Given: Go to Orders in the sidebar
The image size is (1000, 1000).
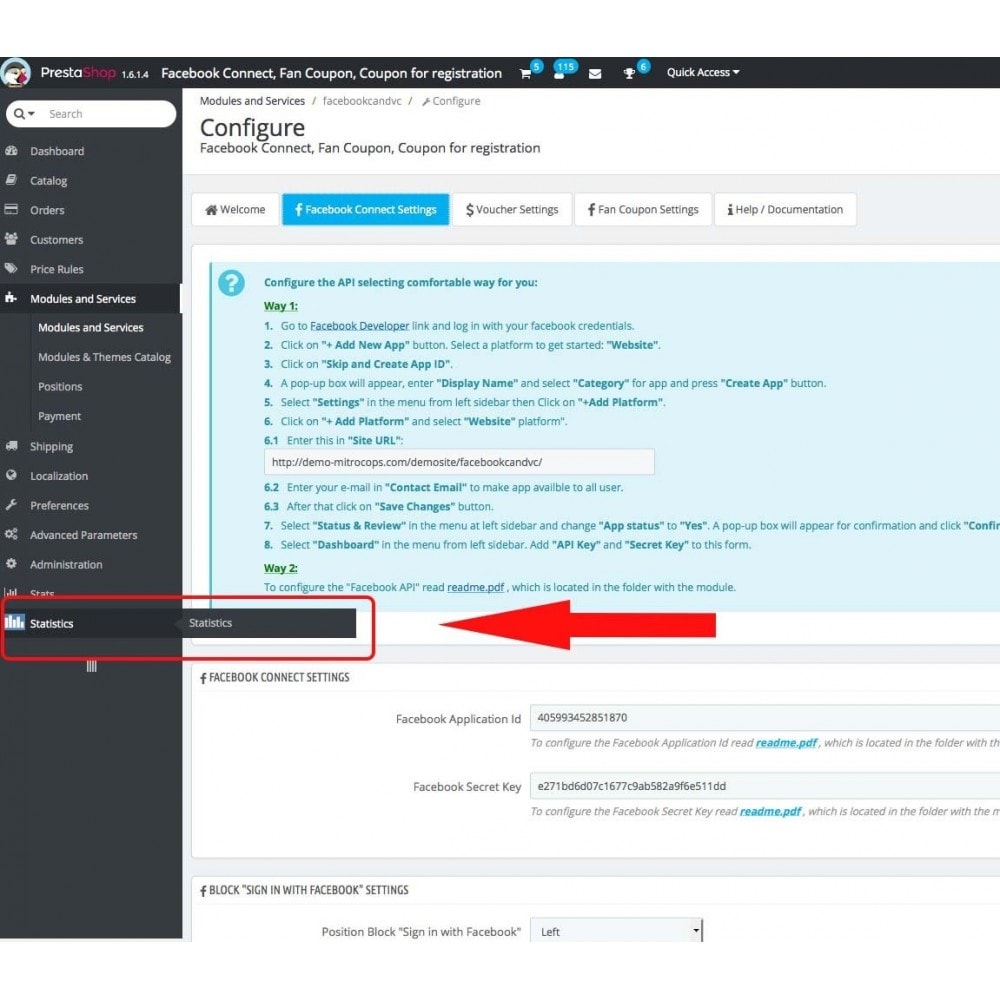Looking at the screenshot, I should tap(47, 210).
